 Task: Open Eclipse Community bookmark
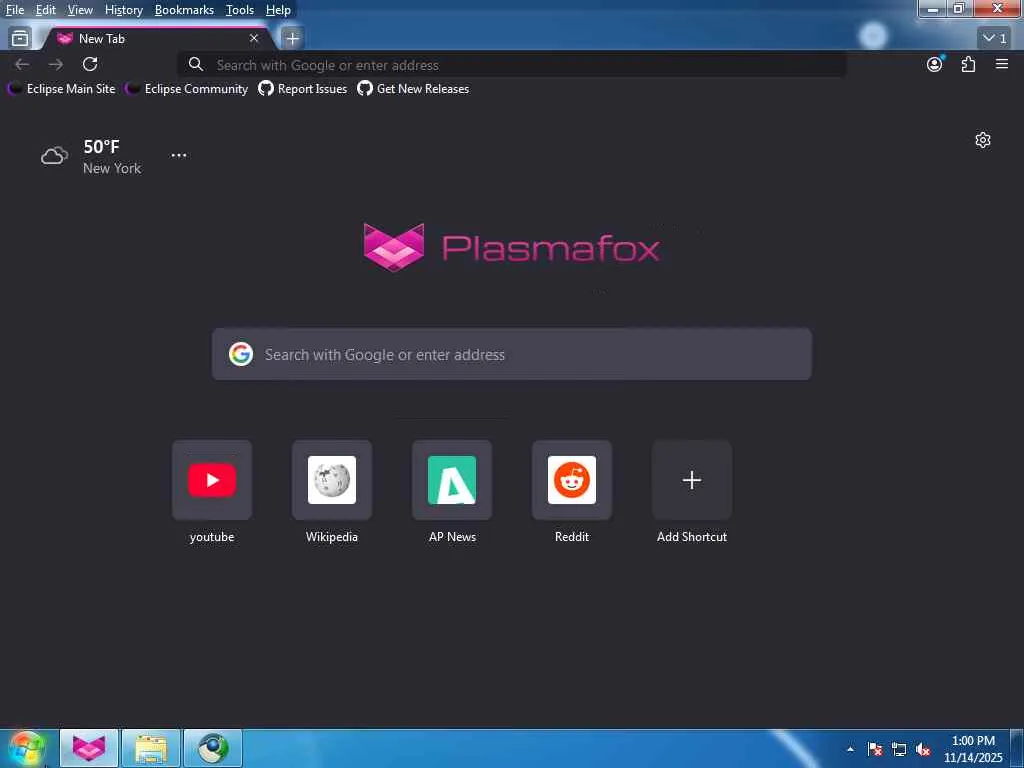click(187, 89)
